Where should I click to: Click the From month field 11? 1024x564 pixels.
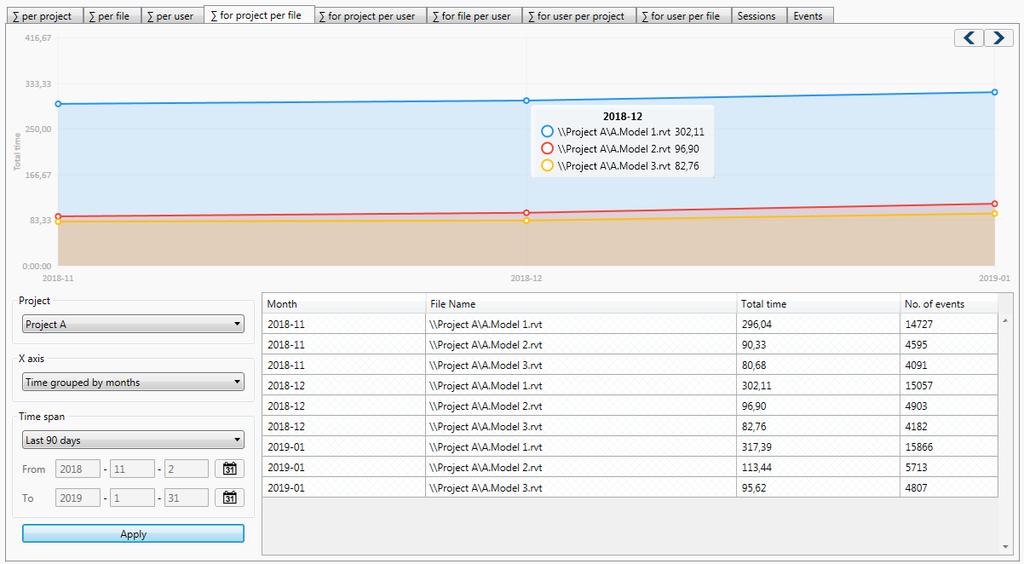[x=132, y=469]
